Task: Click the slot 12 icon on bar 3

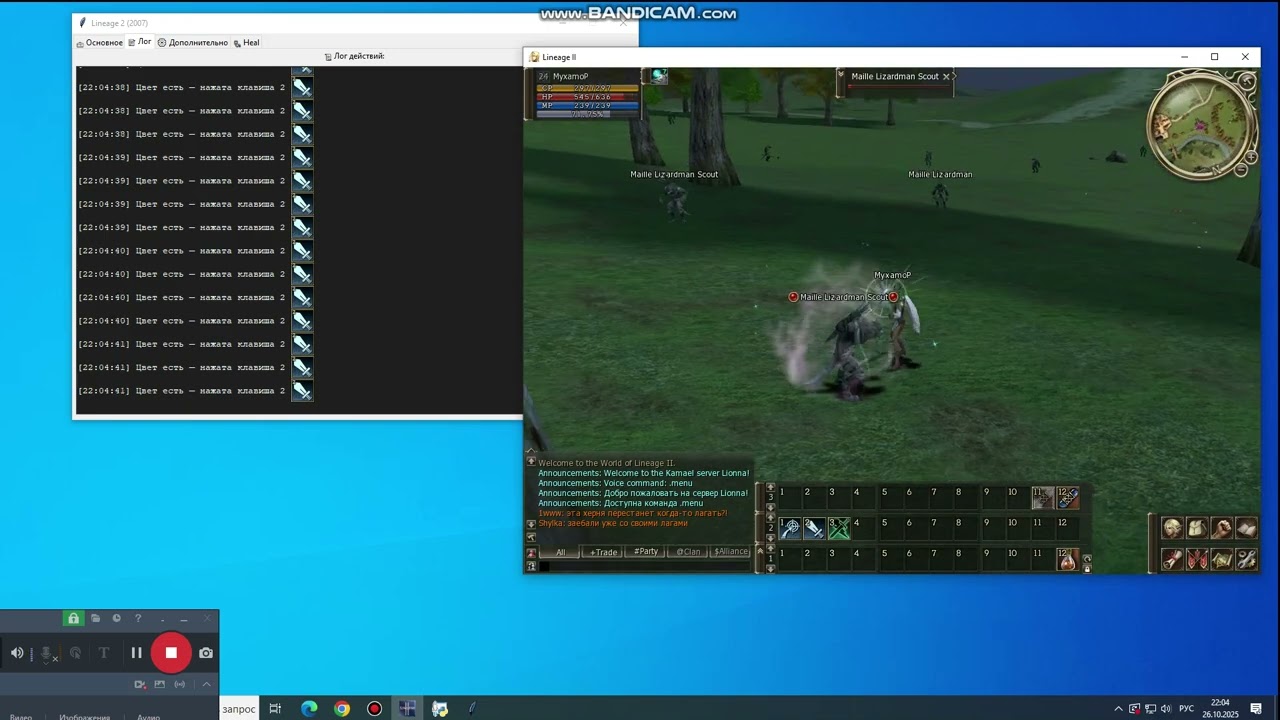Action: [x=1068, y=498]
